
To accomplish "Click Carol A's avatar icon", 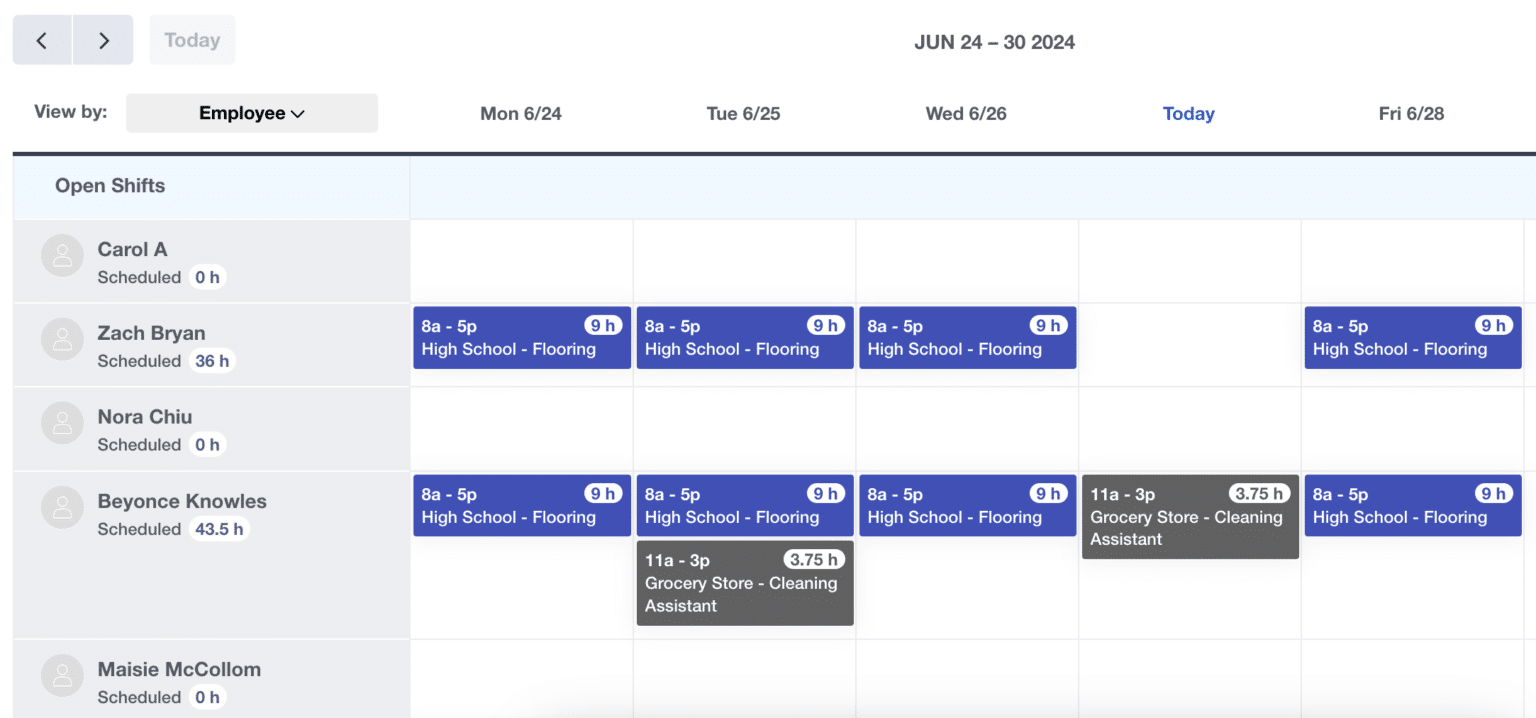I will point(62,256).
